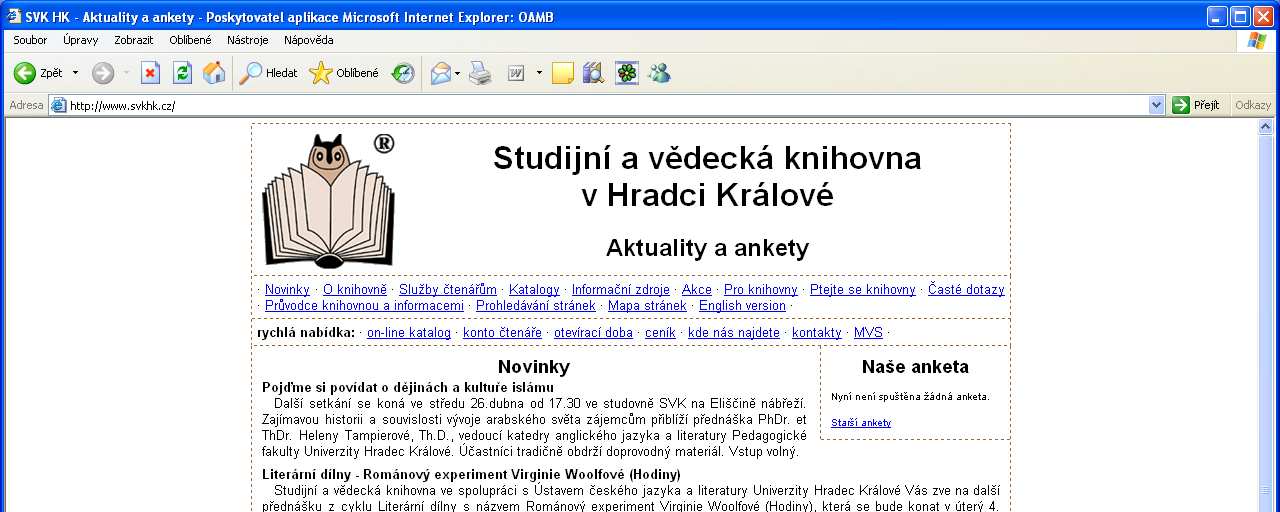1280x512 pixels.
Task: Open the Research books icon
Action: (594, 73)
